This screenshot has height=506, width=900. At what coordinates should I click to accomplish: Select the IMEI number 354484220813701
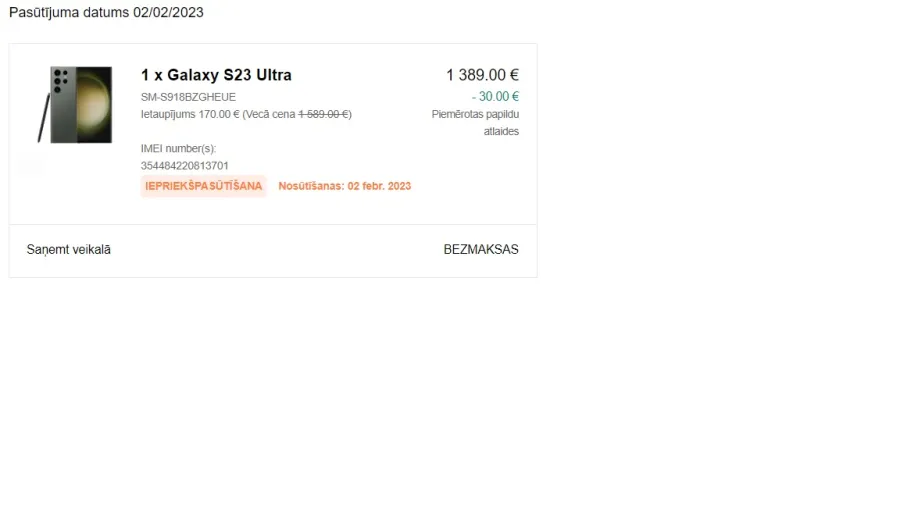point(185,166)
